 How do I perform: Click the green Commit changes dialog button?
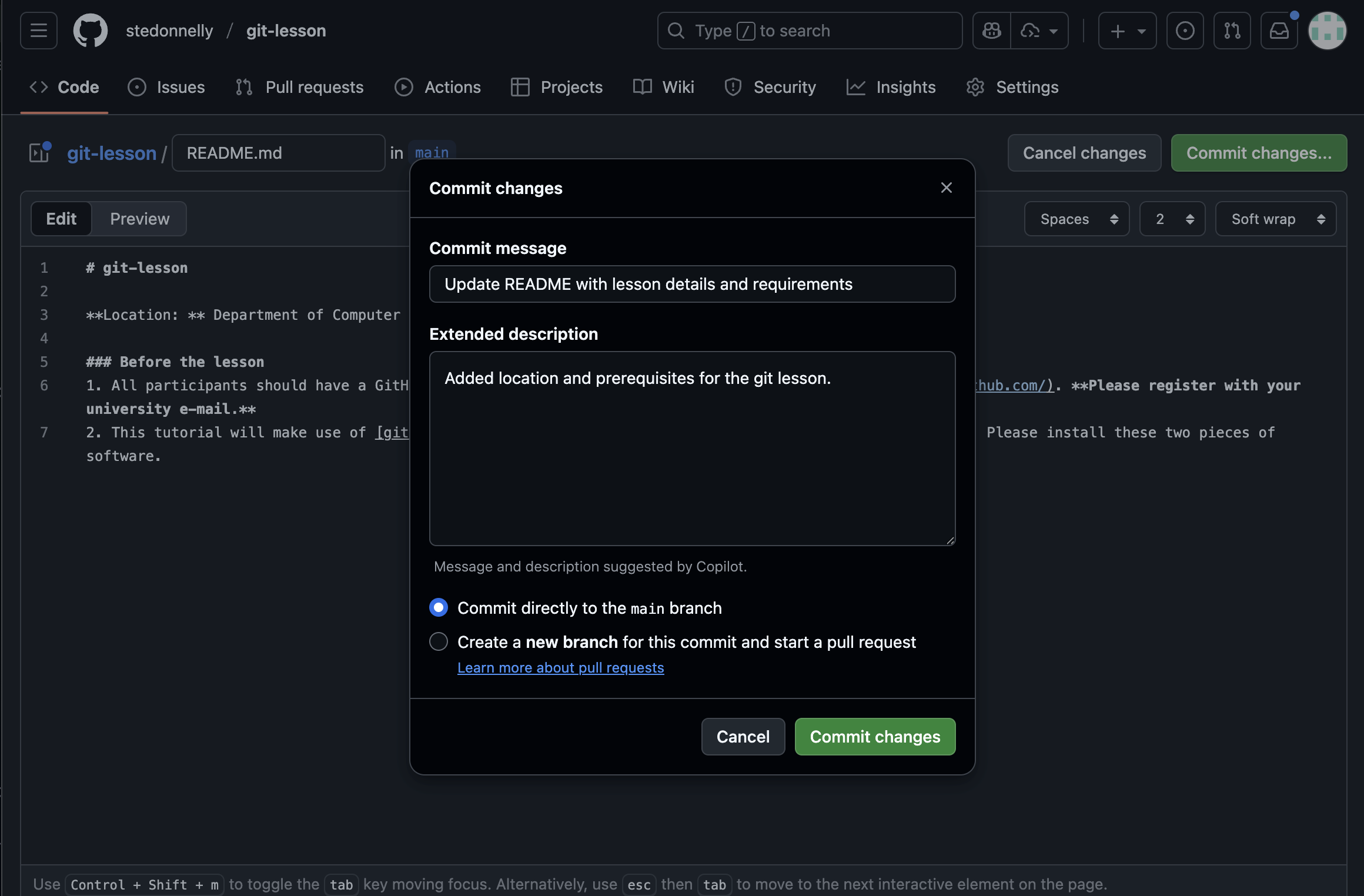(x=875, y=737)
